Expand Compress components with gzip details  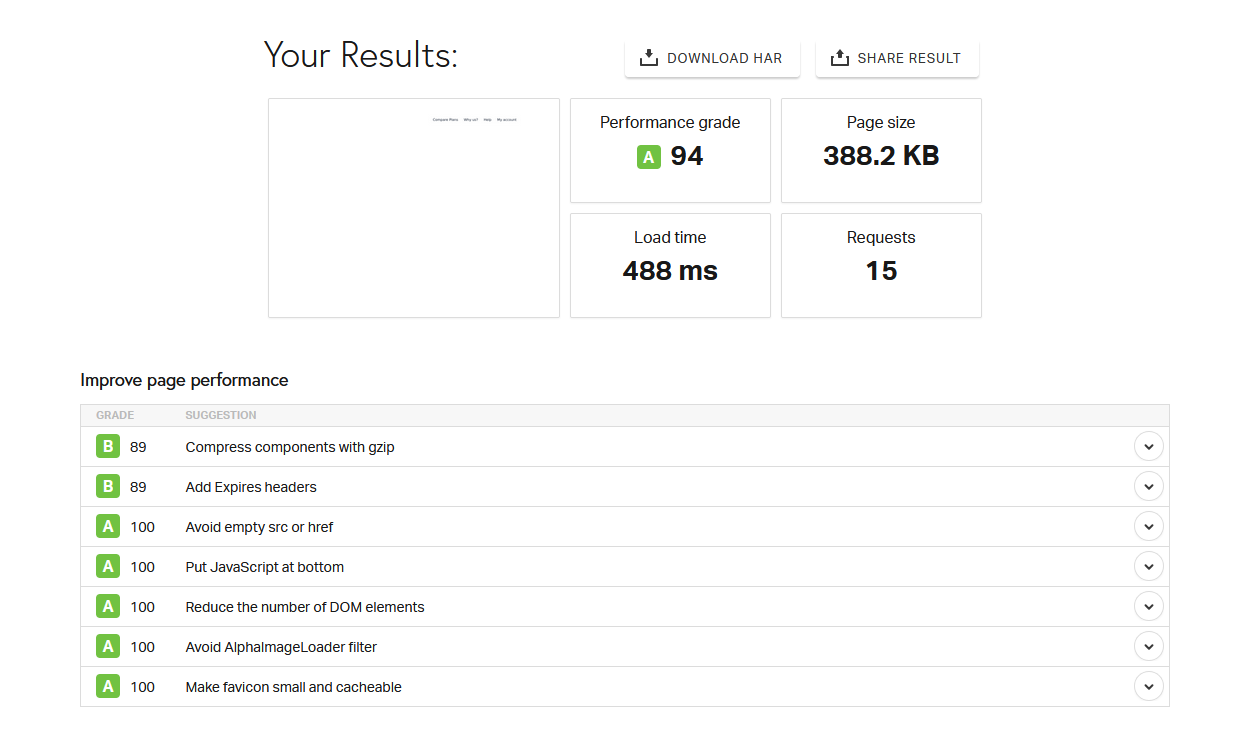1148,446
